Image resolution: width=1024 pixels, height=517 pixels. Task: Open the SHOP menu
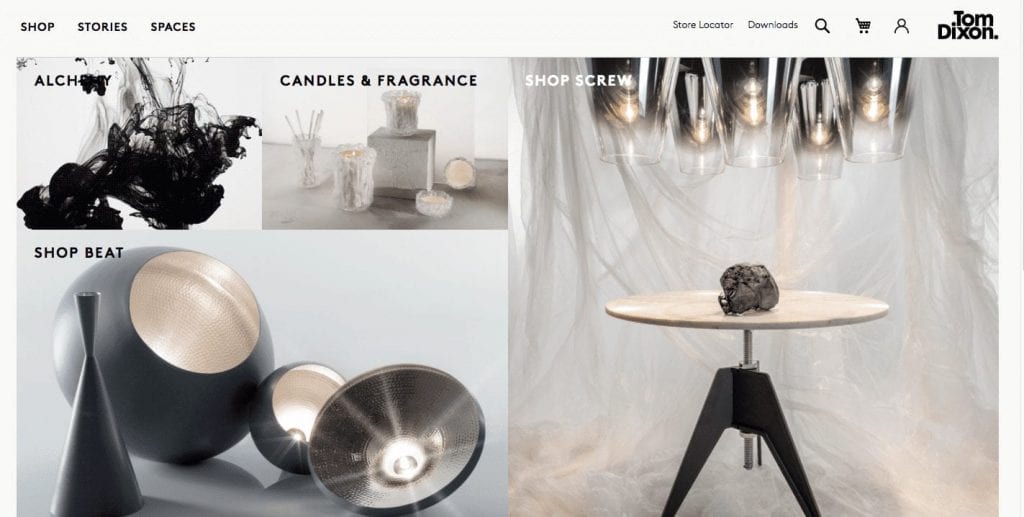37,27
